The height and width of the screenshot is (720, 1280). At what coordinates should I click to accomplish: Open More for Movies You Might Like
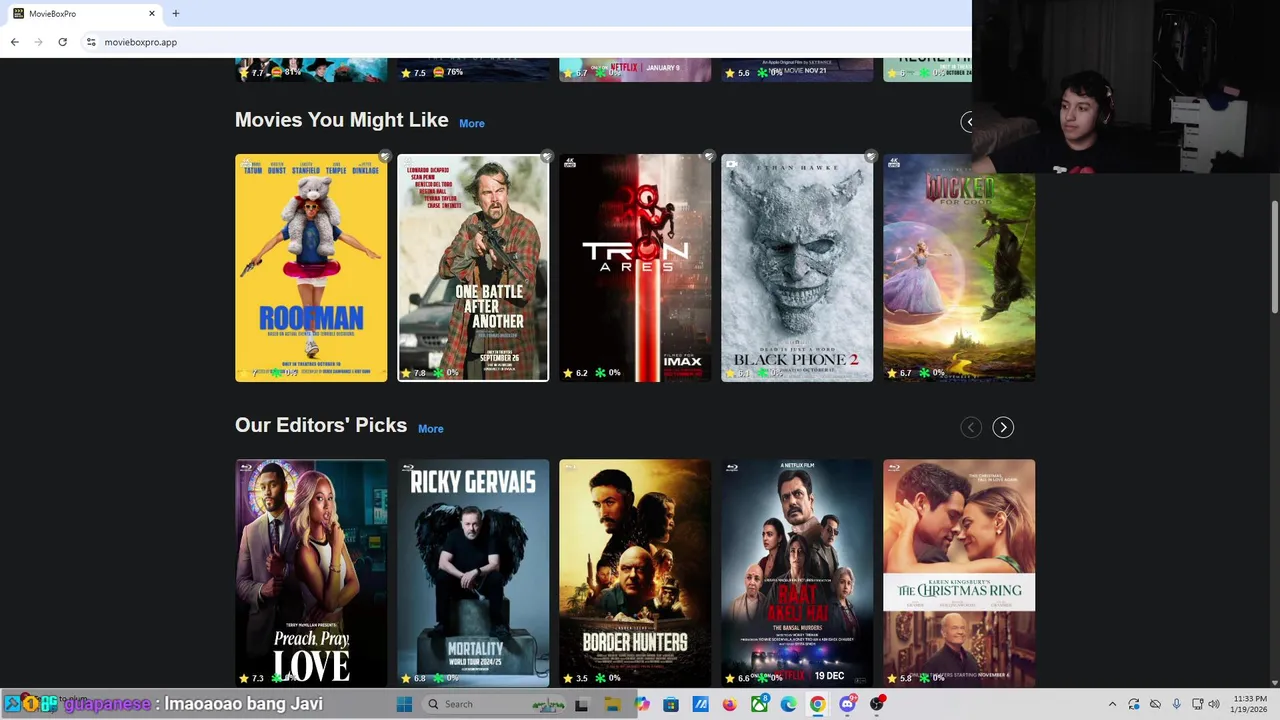click(x=472, y=123)
